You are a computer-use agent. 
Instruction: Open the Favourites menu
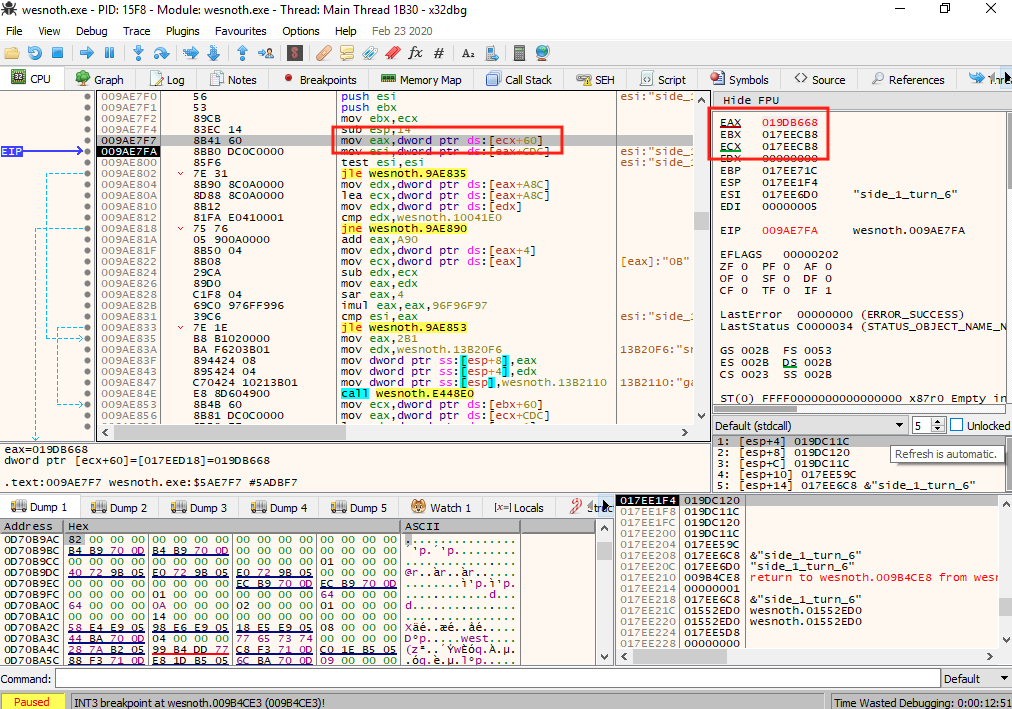pos(241,31)
